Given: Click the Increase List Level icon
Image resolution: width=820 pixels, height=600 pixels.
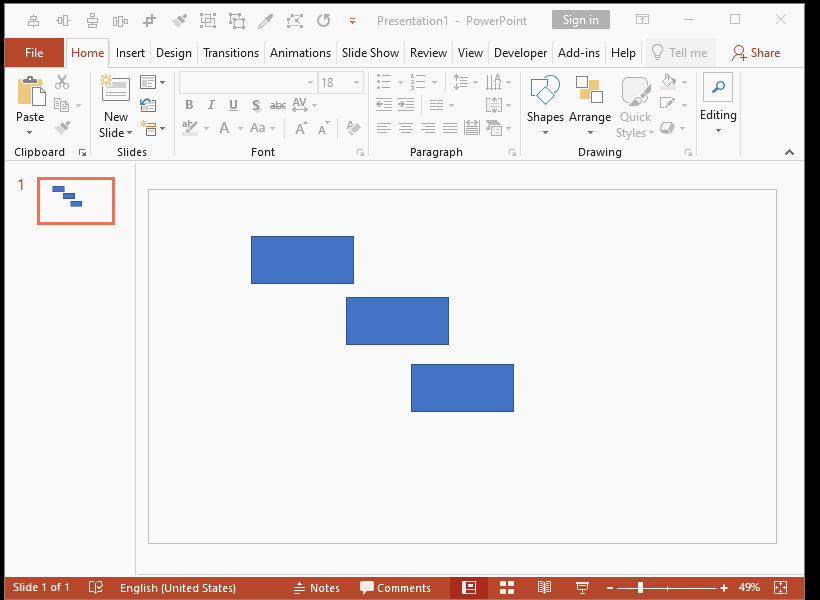Looking at the screenshot, I should 406,105.
